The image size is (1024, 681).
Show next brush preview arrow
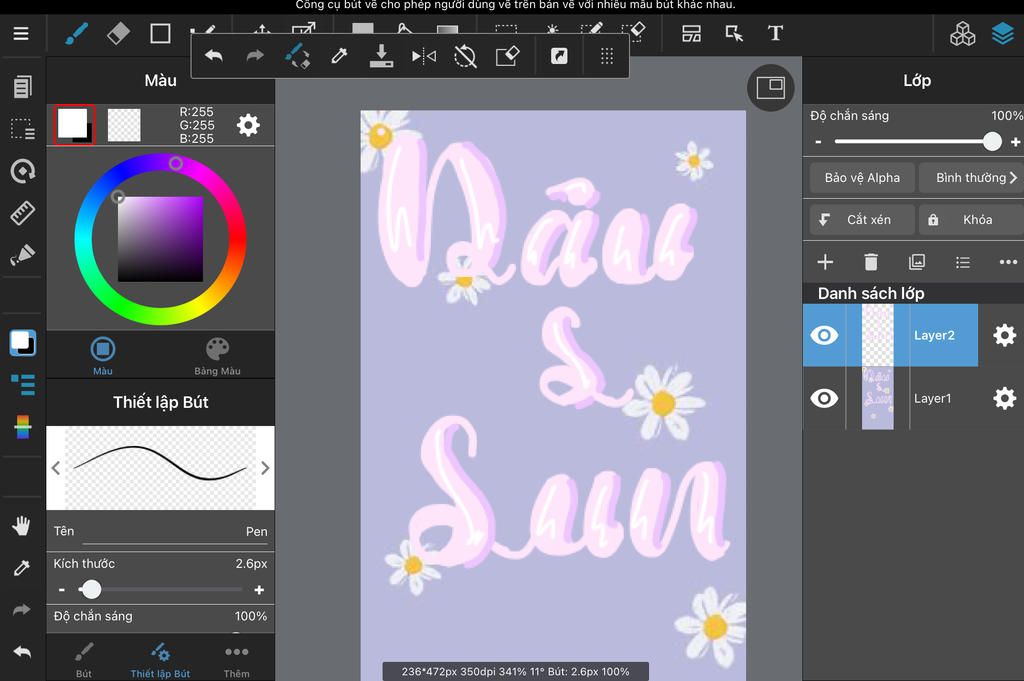(264, 467)
